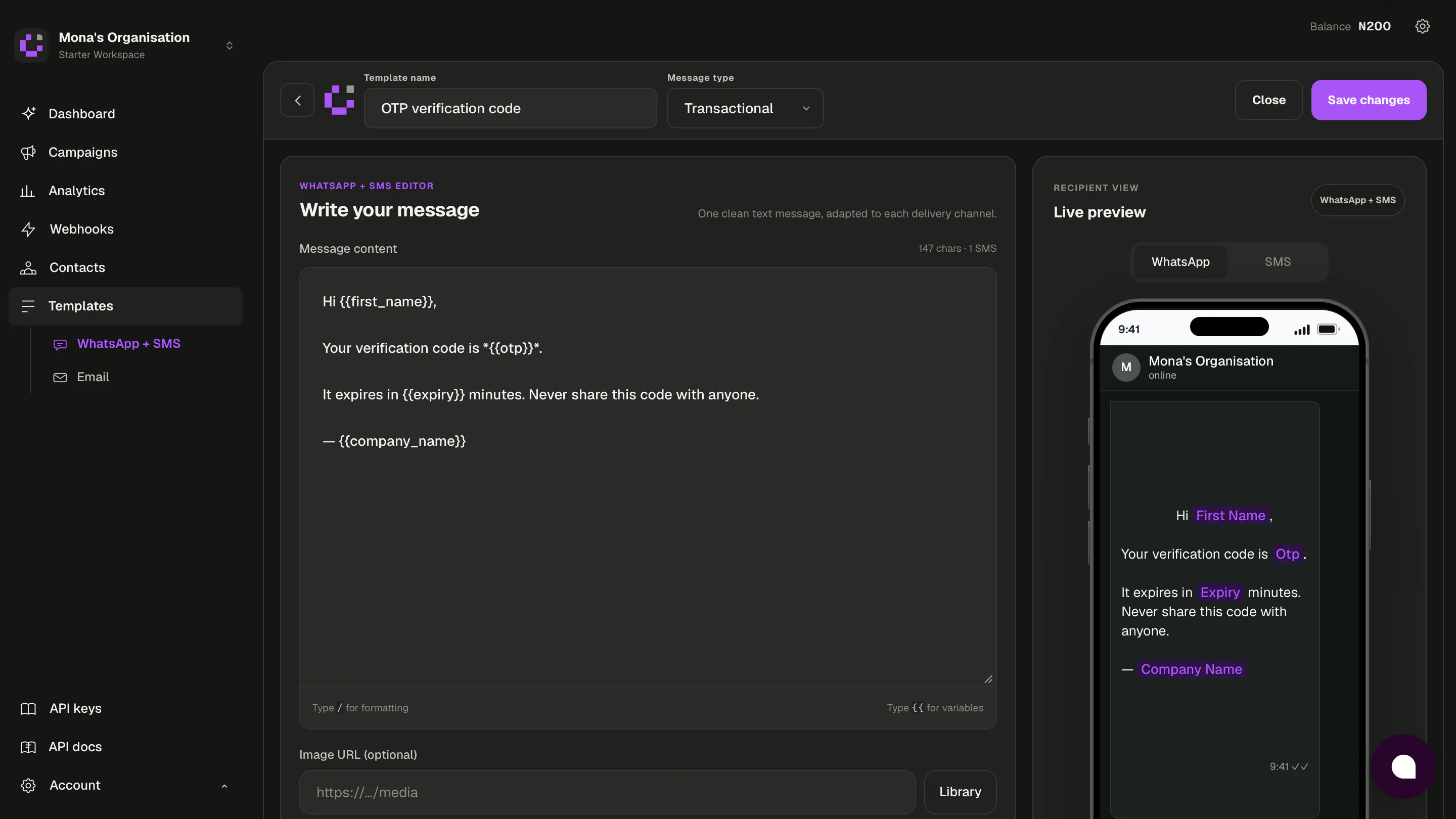Open Webhooks section
This screenshot has height=819, width=1456.
click(125, 229)
